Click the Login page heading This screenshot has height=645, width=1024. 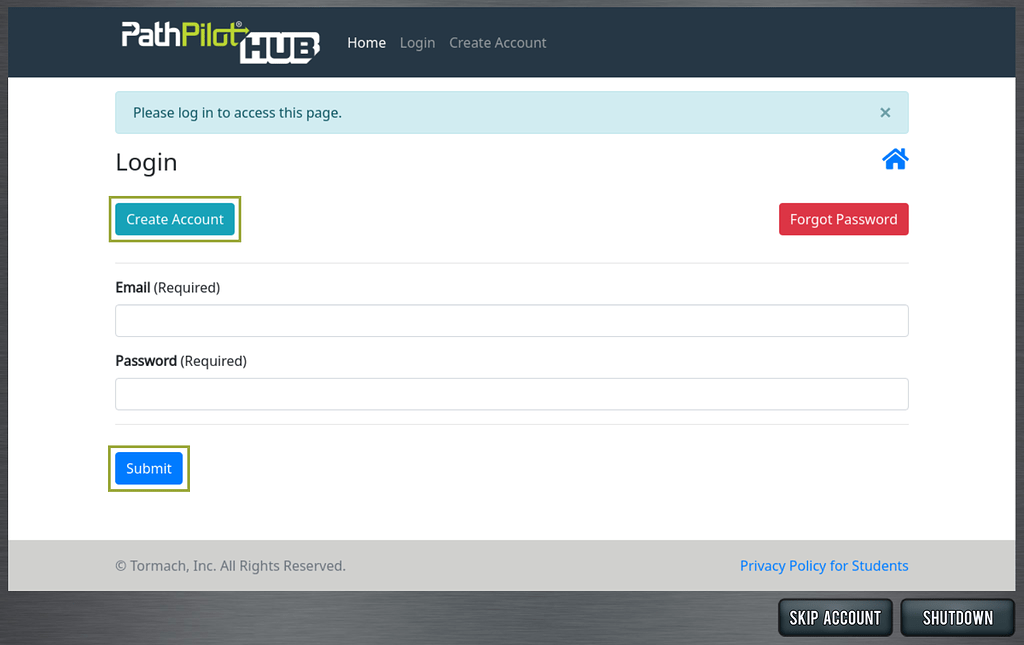pos(146,162)
